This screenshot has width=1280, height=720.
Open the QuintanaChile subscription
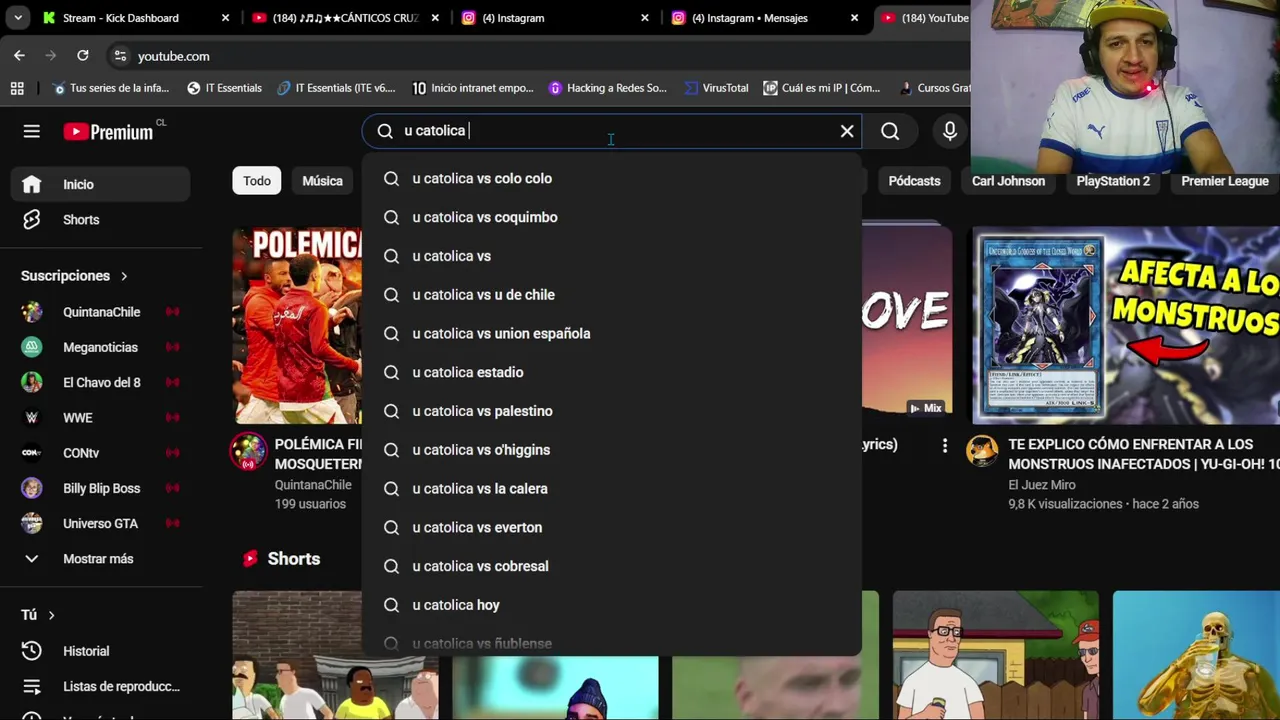click(100, 312)
